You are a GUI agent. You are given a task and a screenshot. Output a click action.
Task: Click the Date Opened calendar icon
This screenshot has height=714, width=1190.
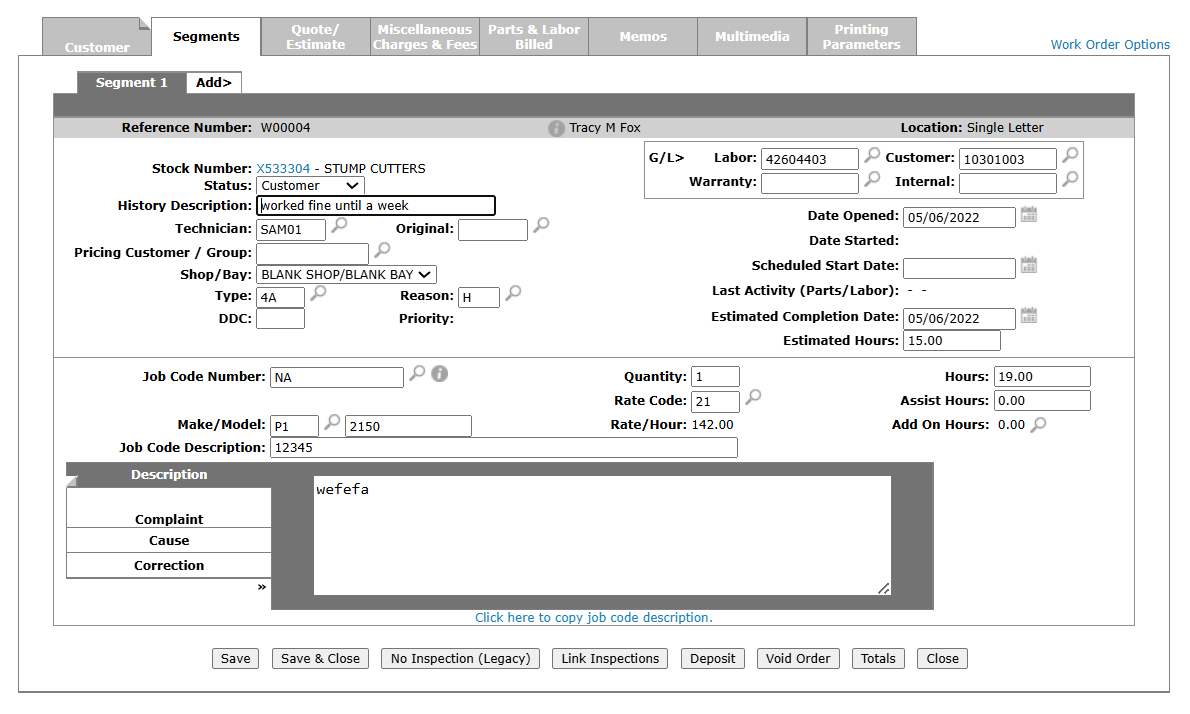point(1028,215)
